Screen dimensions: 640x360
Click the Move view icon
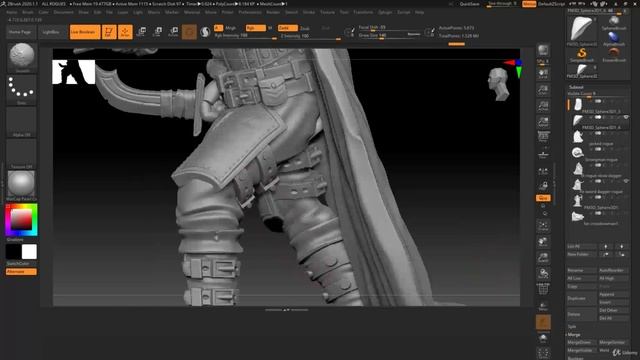[543, 242]
